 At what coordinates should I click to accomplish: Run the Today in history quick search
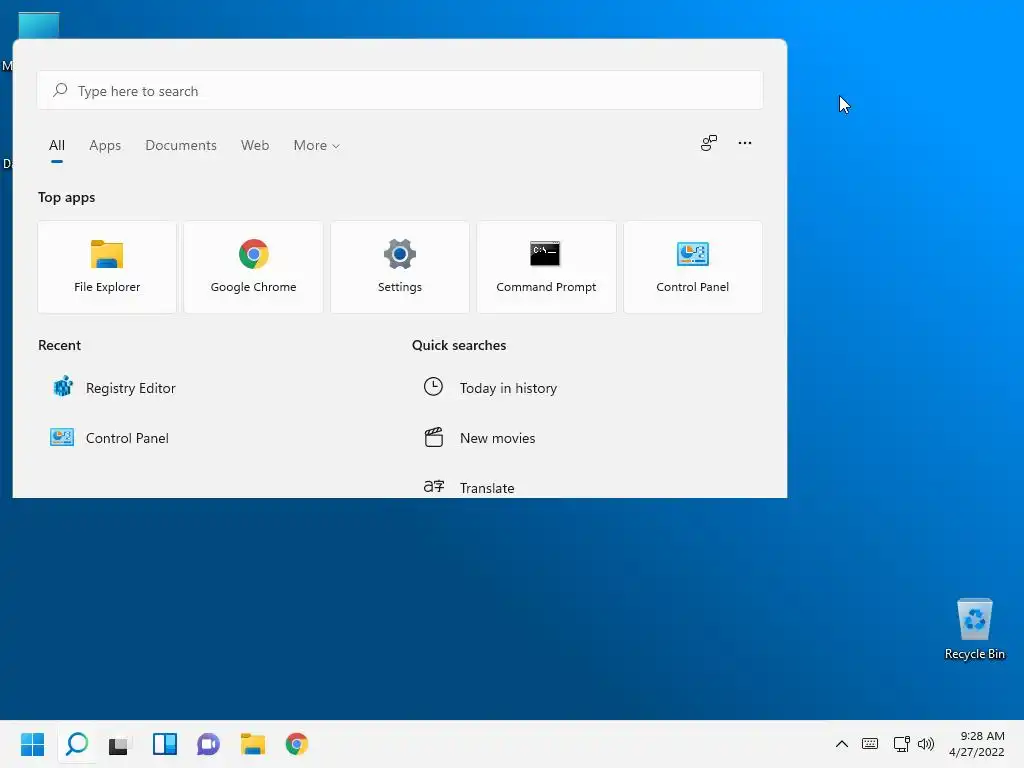click(x=490, y=388)
